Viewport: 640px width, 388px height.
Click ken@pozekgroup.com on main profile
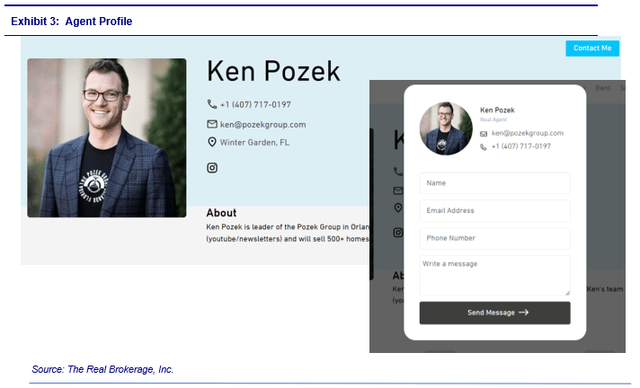coord(263,124)
